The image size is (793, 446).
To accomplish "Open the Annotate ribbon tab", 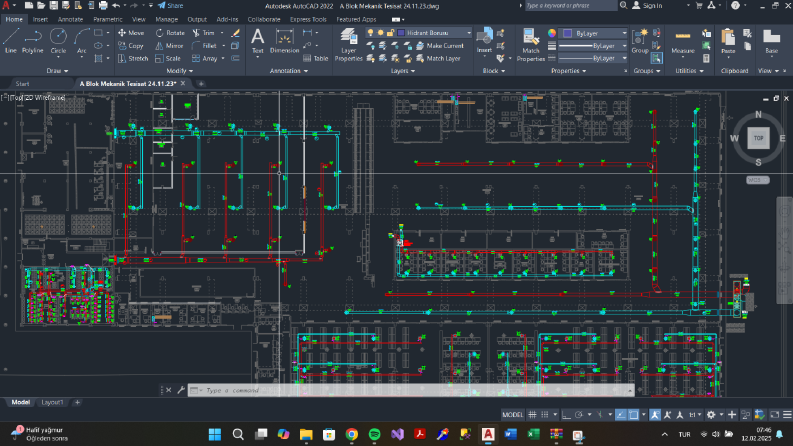I will tap(70, 19).
